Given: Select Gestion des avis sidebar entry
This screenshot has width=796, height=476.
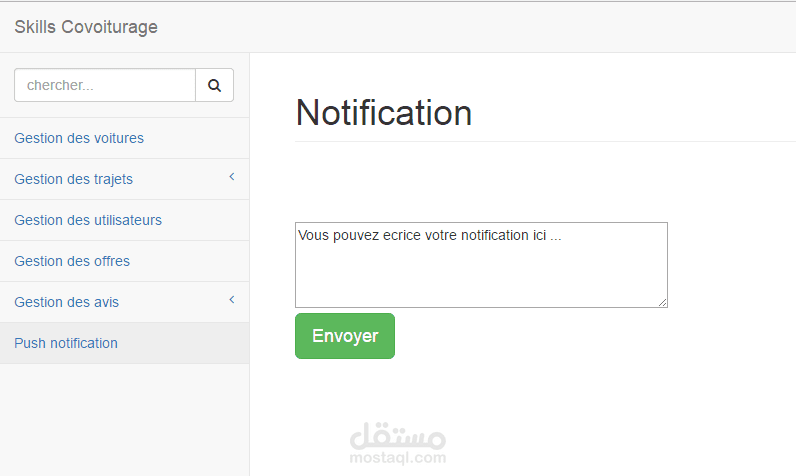Looking at the screenshot, I should pyautogui.click(x=66, y=302).
